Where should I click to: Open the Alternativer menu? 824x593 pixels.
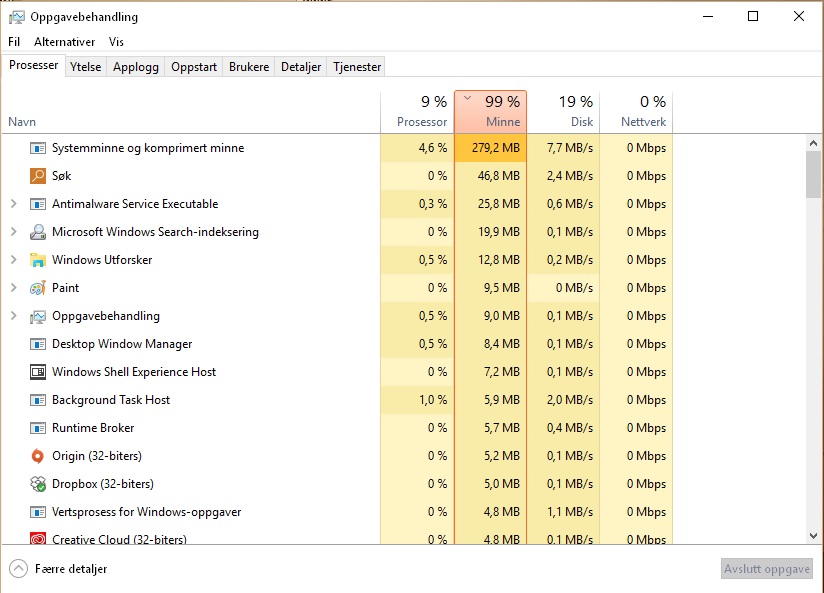[x=65, y=42]
